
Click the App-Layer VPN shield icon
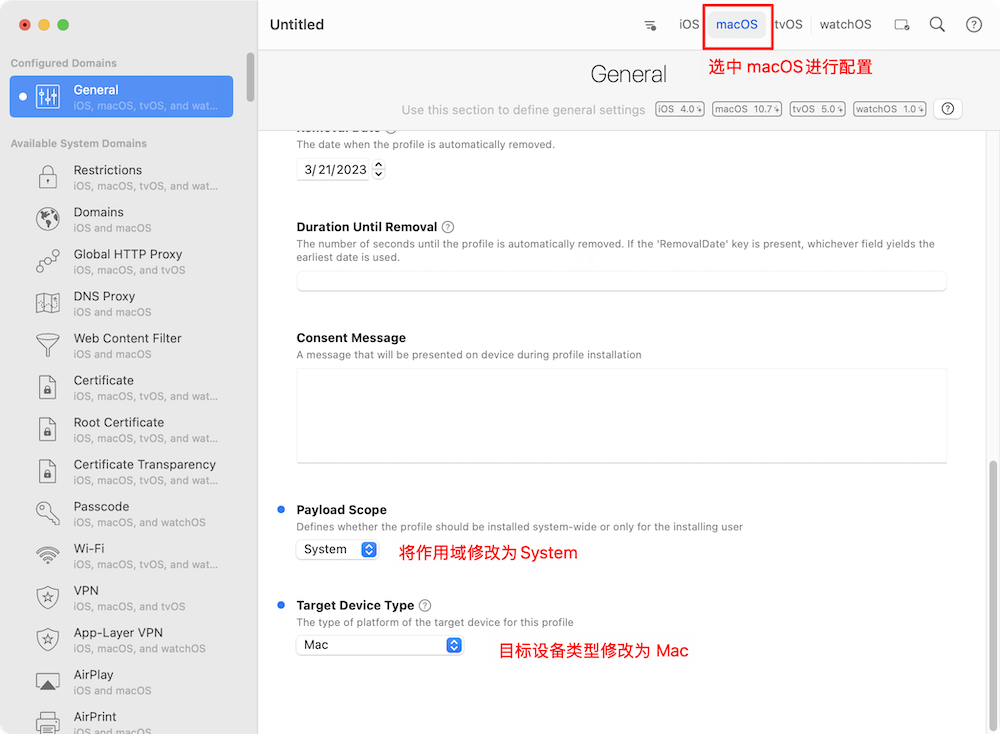tap(48, 640)
